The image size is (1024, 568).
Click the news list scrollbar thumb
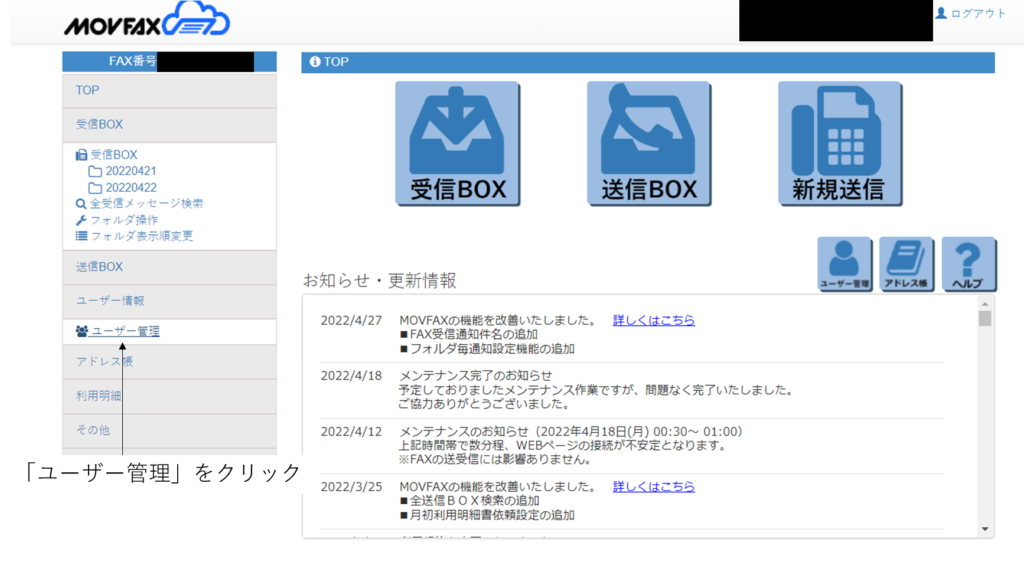coord(985,319)
